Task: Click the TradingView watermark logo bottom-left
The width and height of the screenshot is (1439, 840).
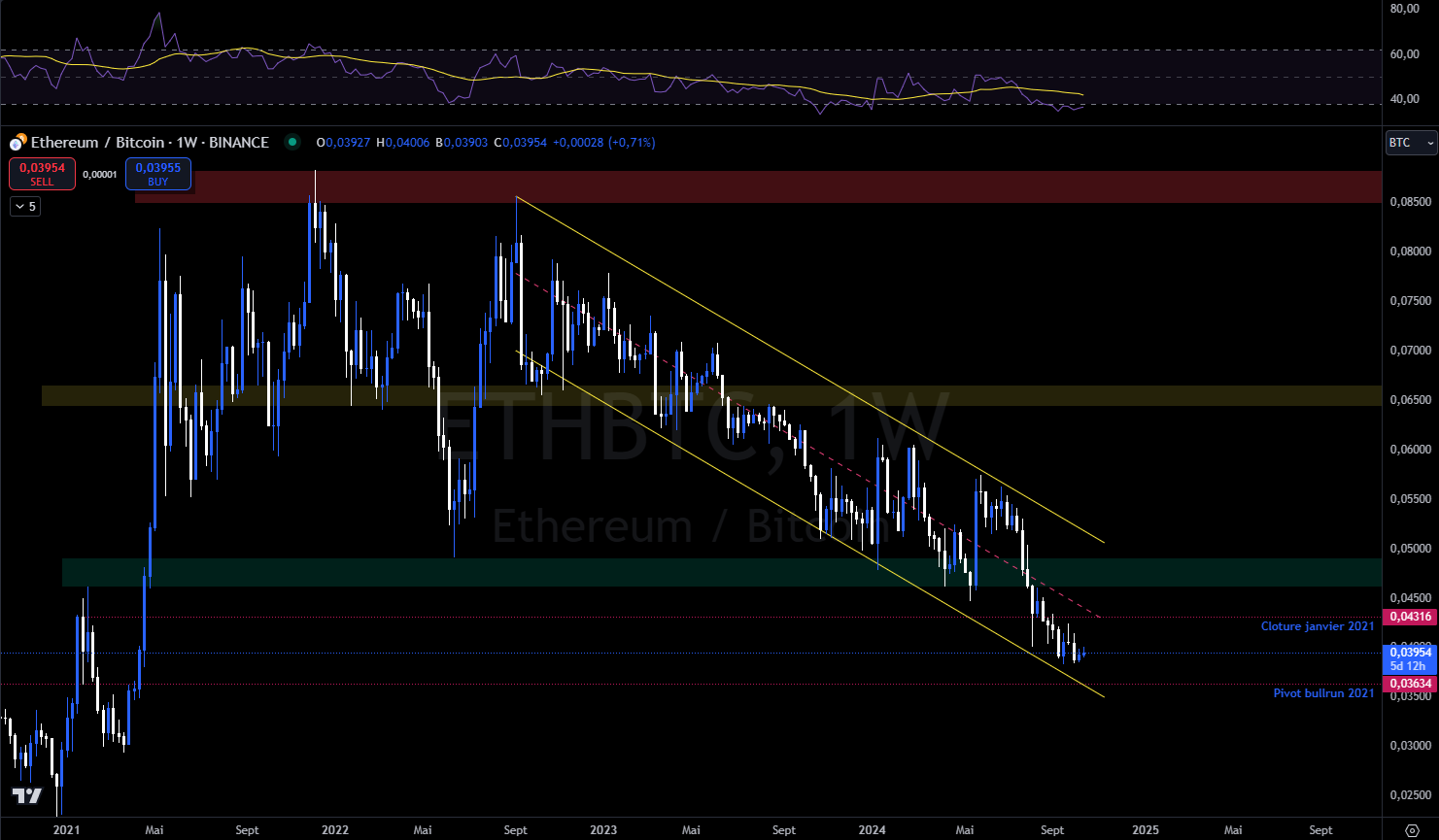Action: [x=26, y=796]
